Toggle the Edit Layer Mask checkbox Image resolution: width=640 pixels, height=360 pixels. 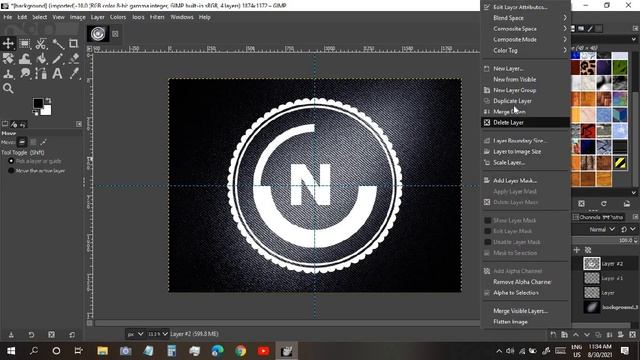pos(487,231)
